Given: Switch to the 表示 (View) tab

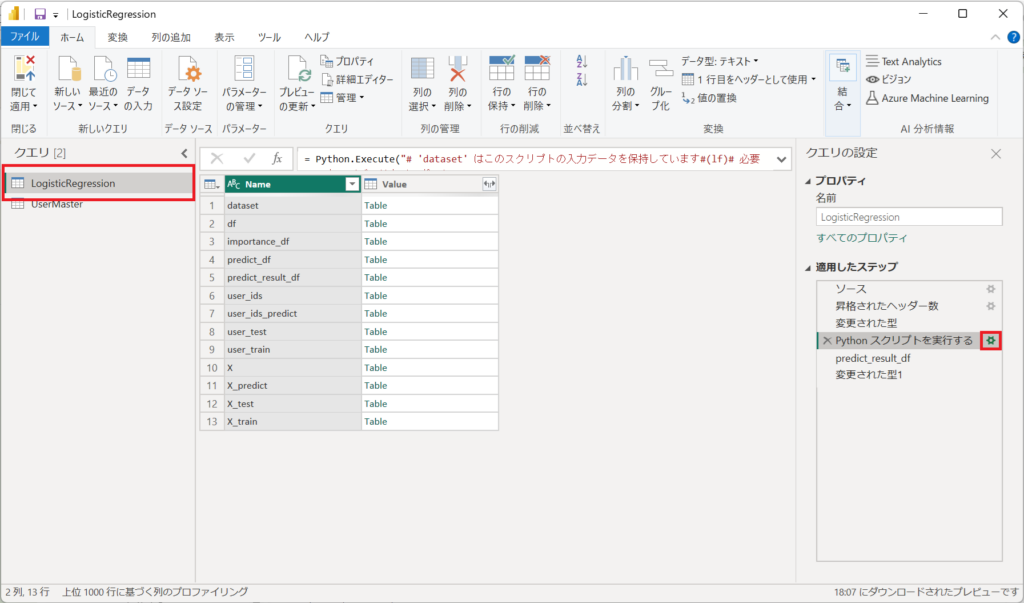Looking at the screenshot, I should [224, 37].
